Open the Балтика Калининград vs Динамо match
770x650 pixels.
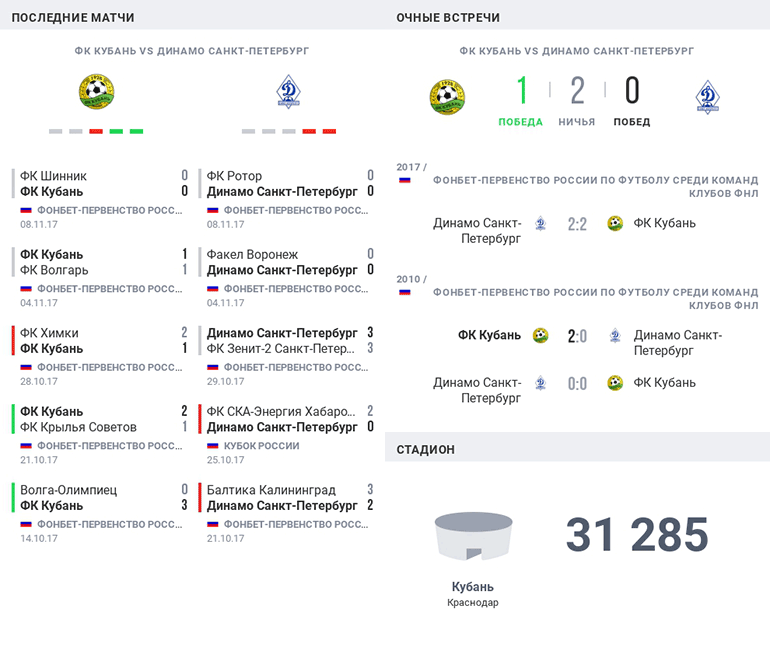pos(287,513)
